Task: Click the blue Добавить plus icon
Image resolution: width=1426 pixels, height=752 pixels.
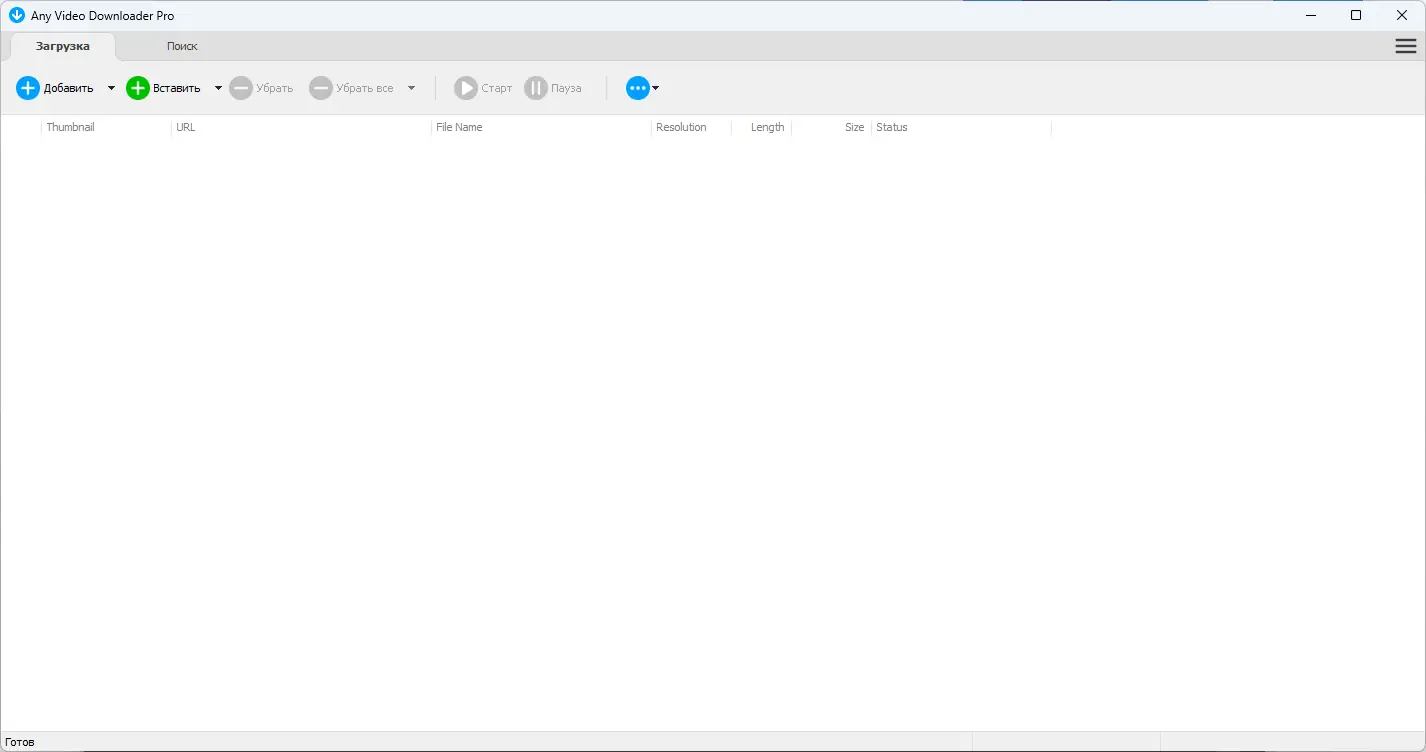Action: [27, 88]
